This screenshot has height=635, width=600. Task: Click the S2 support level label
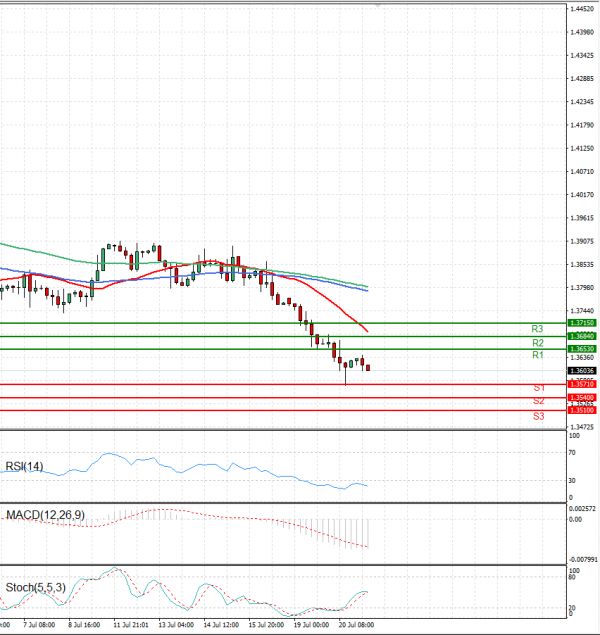pos(538,401)
